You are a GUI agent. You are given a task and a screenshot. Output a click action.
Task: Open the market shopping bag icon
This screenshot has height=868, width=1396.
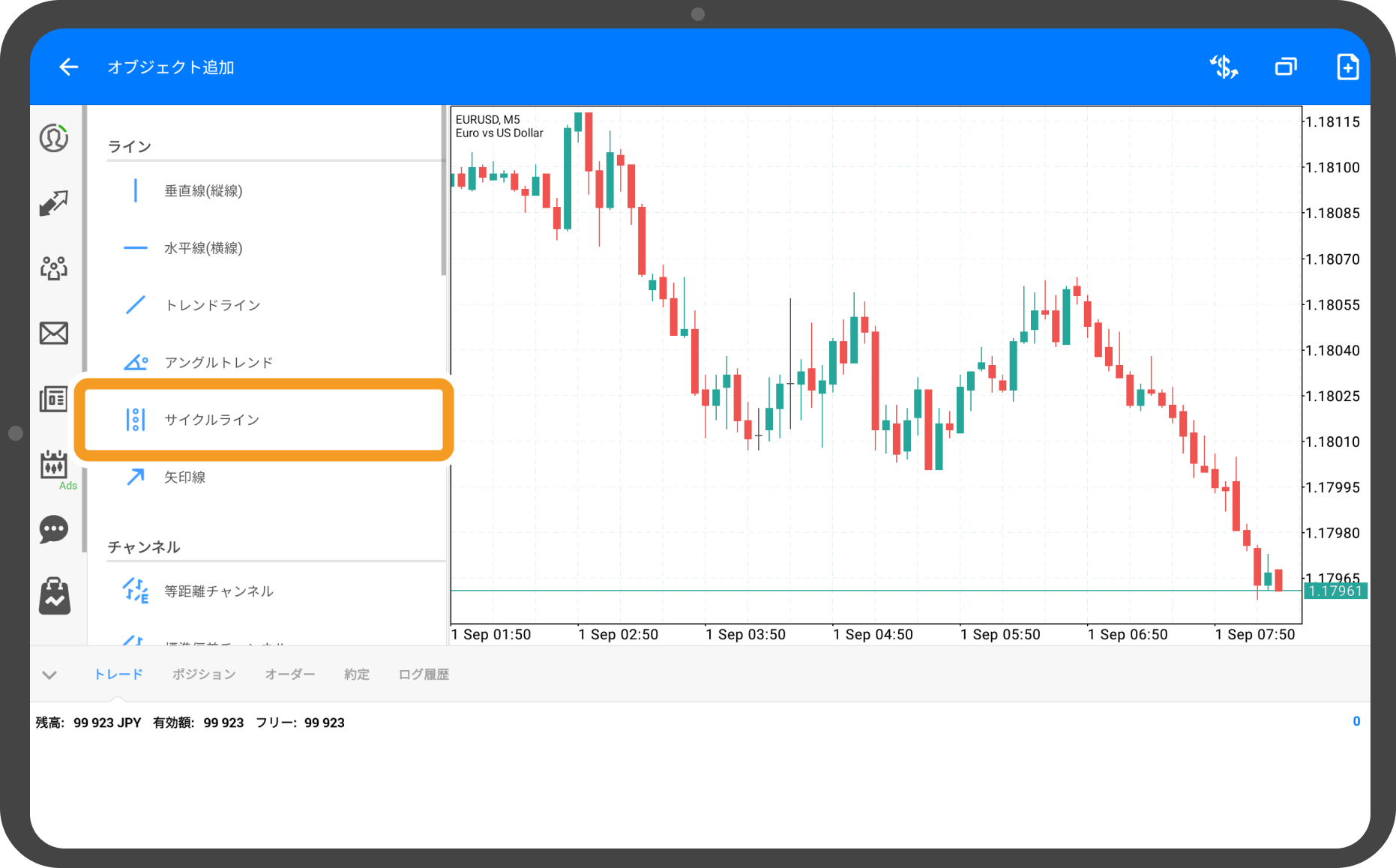(54, 596)
